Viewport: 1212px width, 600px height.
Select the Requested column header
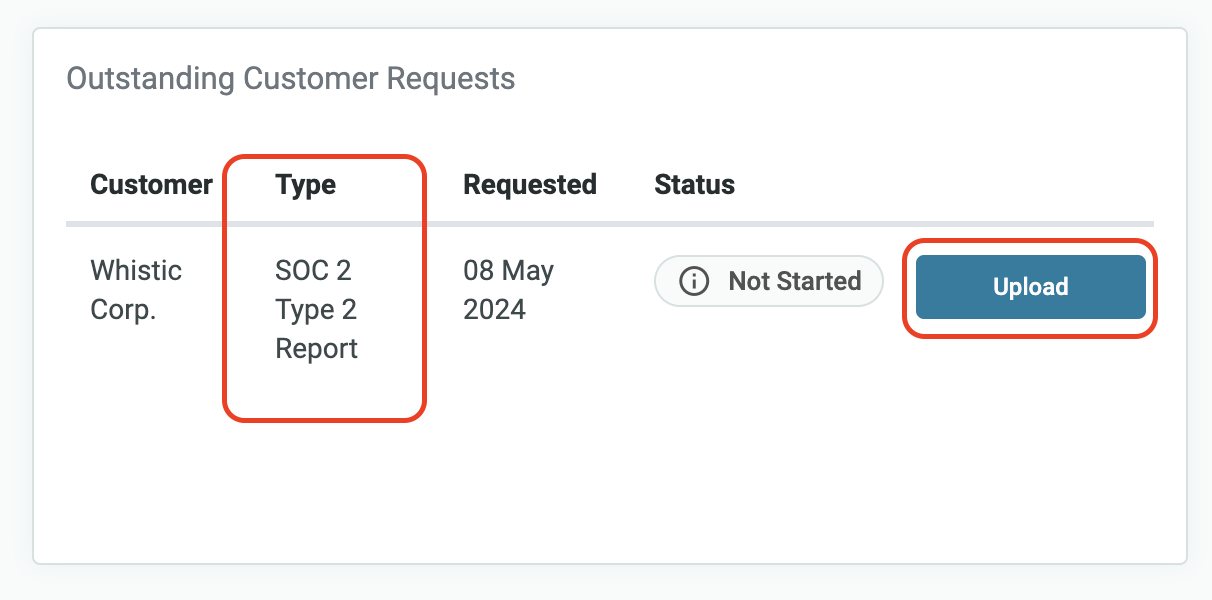pyautogui.click(x=530, y=185)
